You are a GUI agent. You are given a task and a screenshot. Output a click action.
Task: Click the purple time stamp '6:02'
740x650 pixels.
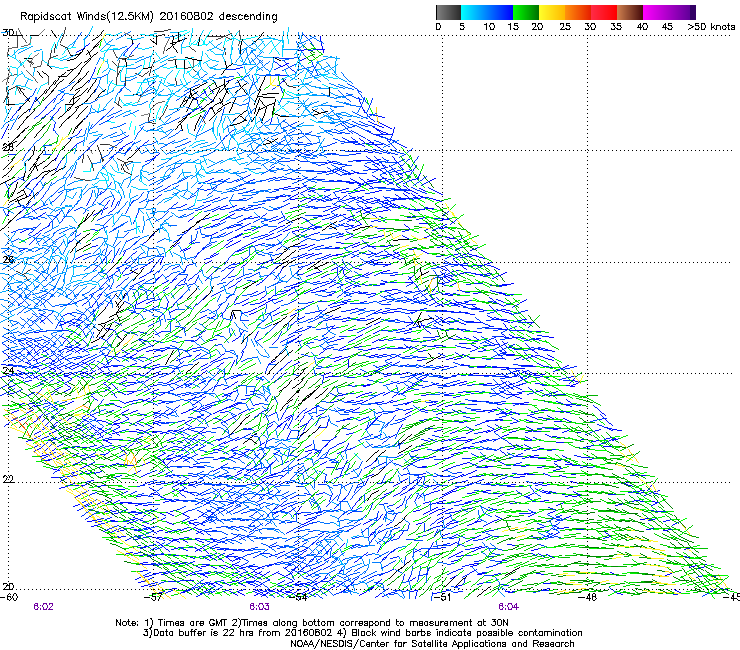(x=43, y=607)
